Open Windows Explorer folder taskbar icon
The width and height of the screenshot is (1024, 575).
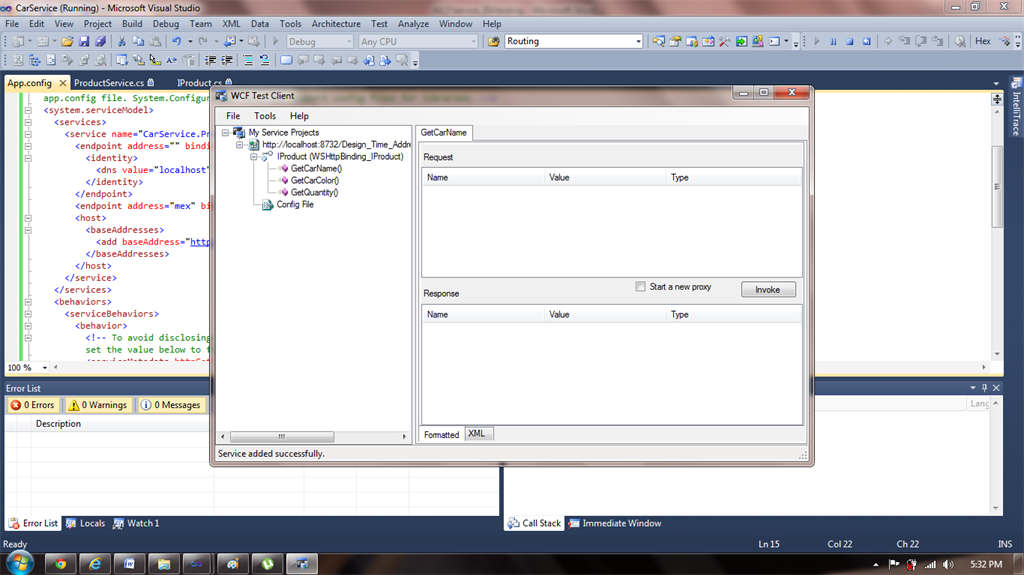tap(163, 564)
